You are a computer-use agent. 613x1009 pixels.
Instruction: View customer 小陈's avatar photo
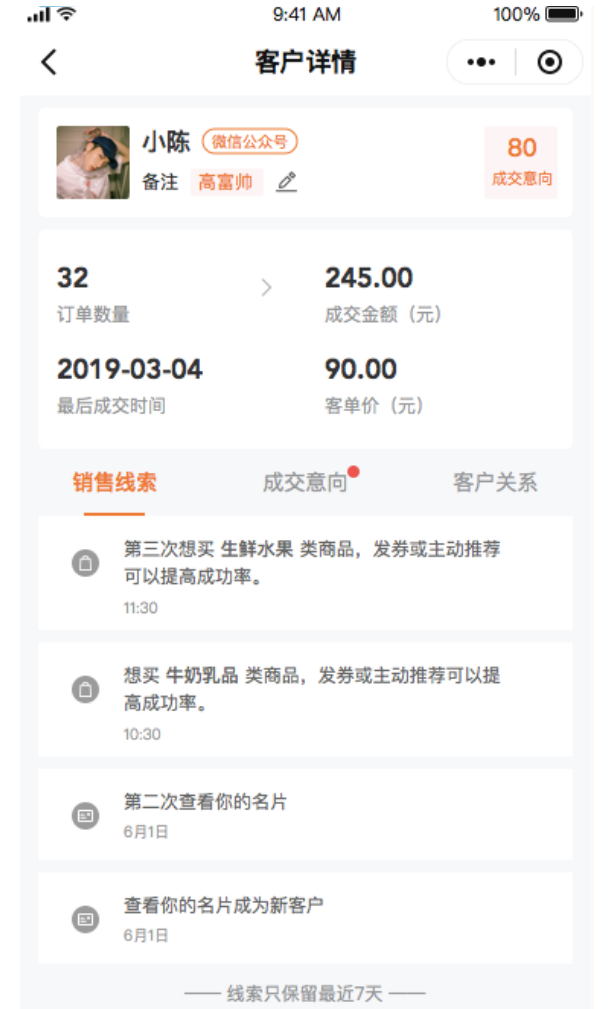(93, 162)
